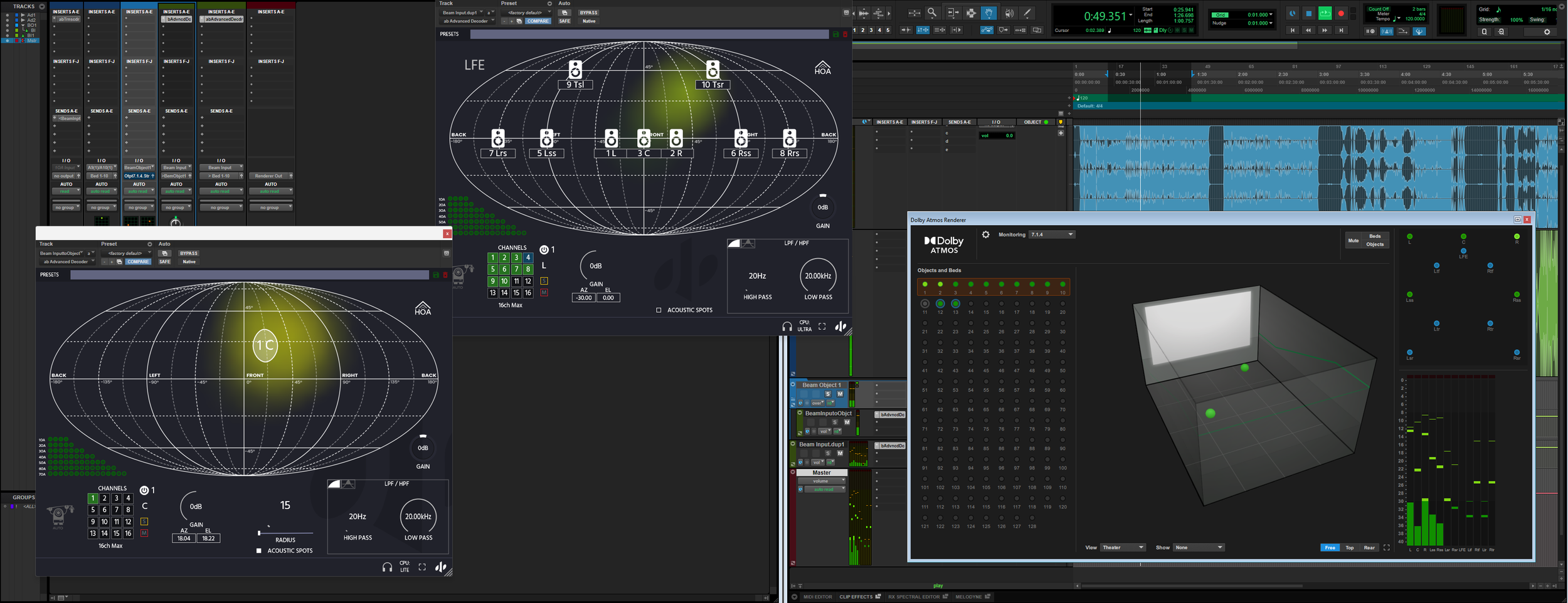Screen dimensions: 1568x603
Task: Mute the Beam Input.dup1 track
Action: pyautogui.click(x=840, y=453)
